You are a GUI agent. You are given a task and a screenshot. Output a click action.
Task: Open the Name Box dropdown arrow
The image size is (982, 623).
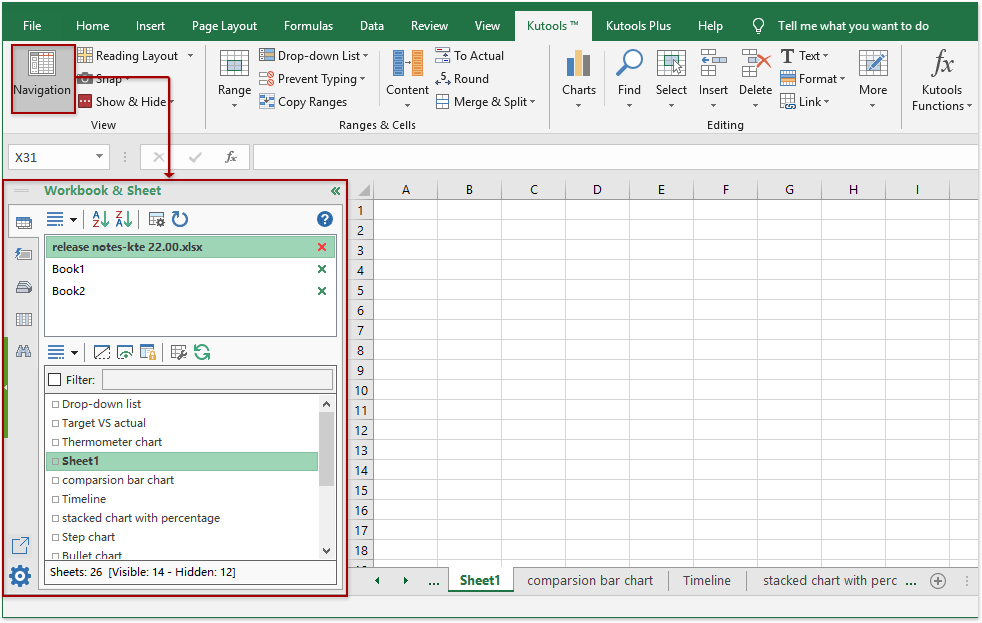98,157
